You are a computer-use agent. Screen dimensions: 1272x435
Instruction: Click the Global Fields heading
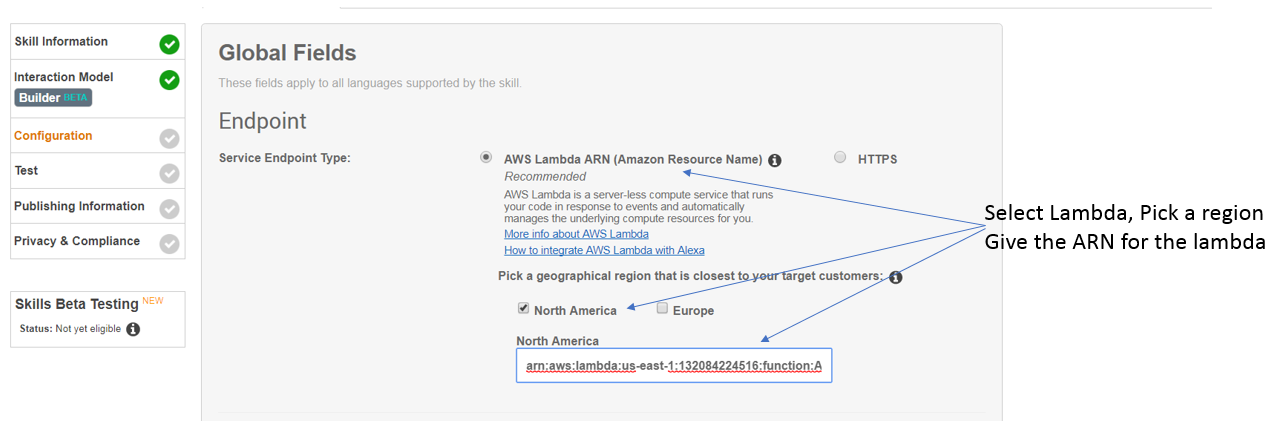tap(287, 53)
